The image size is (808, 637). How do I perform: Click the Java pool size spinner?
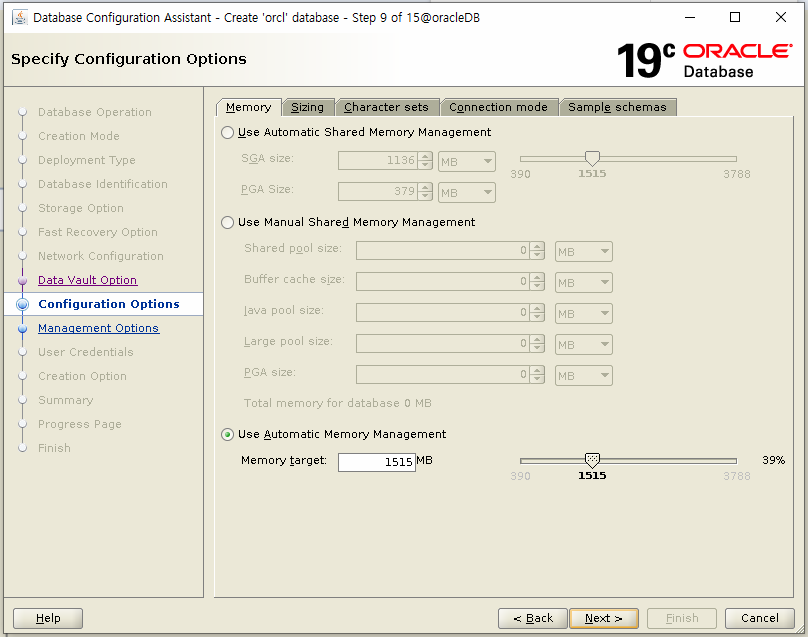tap(450, 313)
